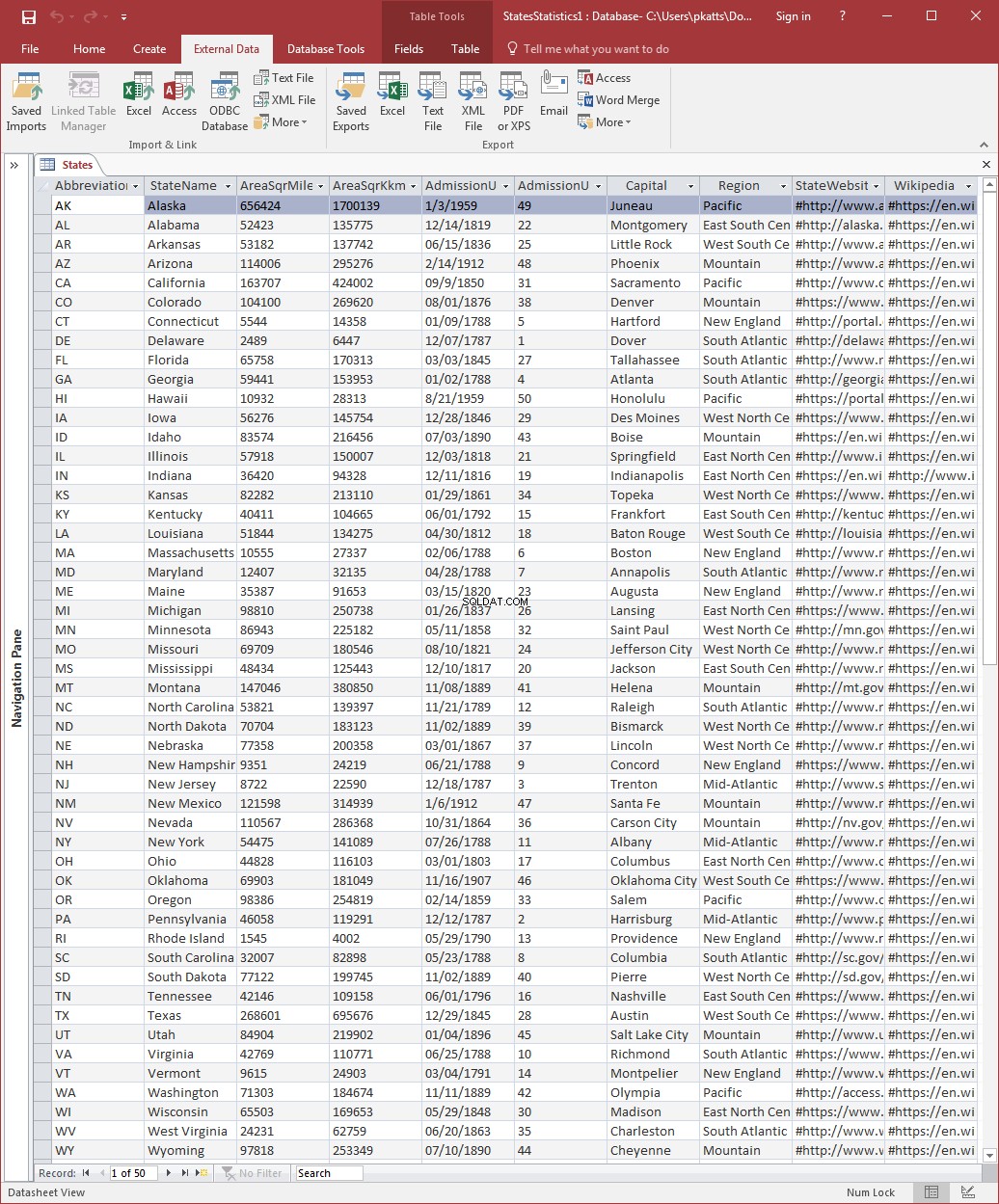Image resolution: width=999 pixels, height=1204 pixels.
Task: Go to previous record
Action: (x=100, y=1173)
